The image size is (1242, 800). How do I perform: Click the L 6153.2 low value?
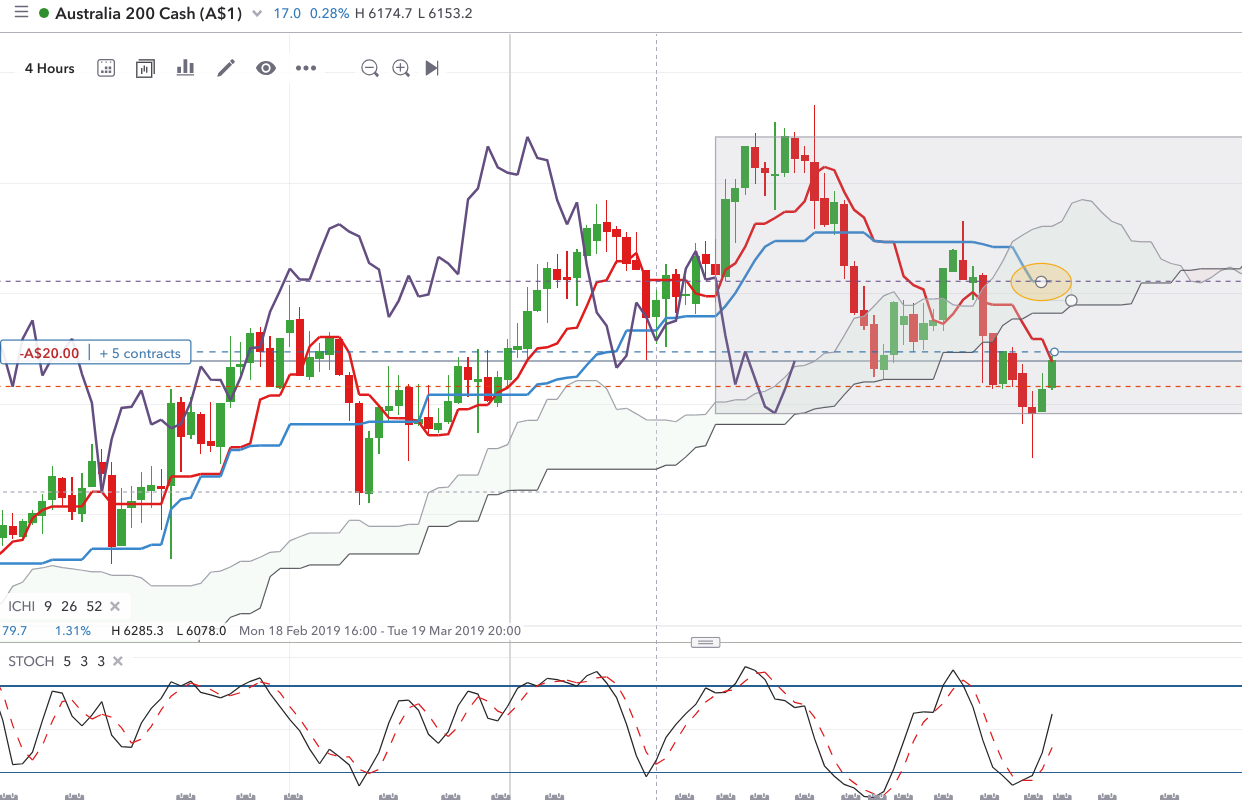click(445, 14)
